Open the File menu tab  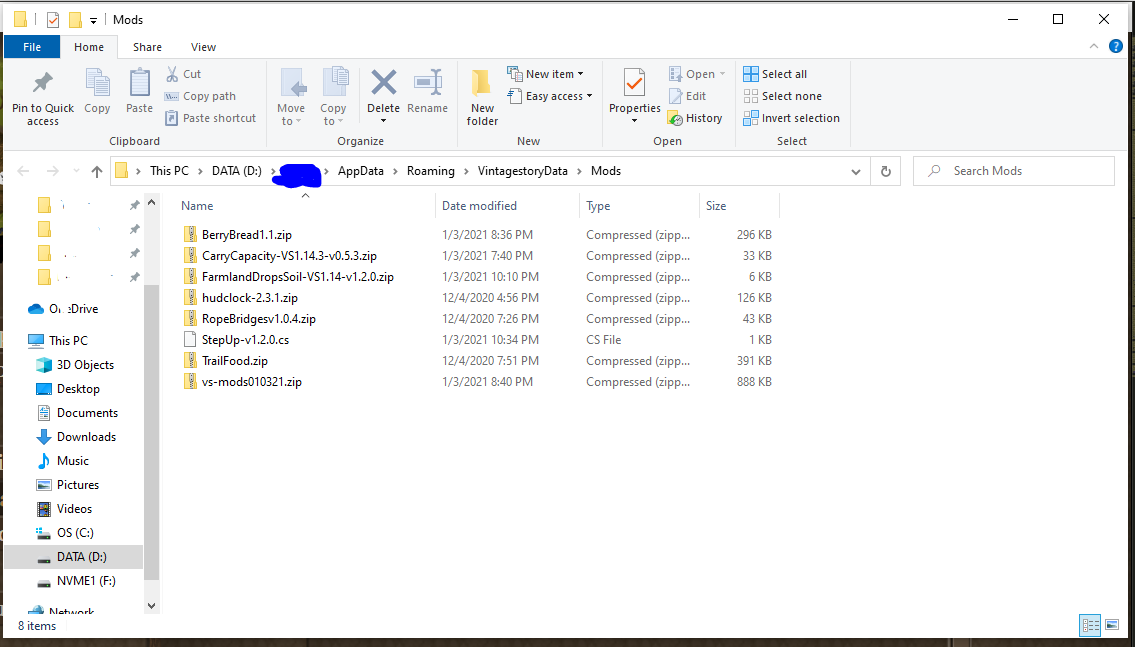pyautogui.click(x=32, y=47)
